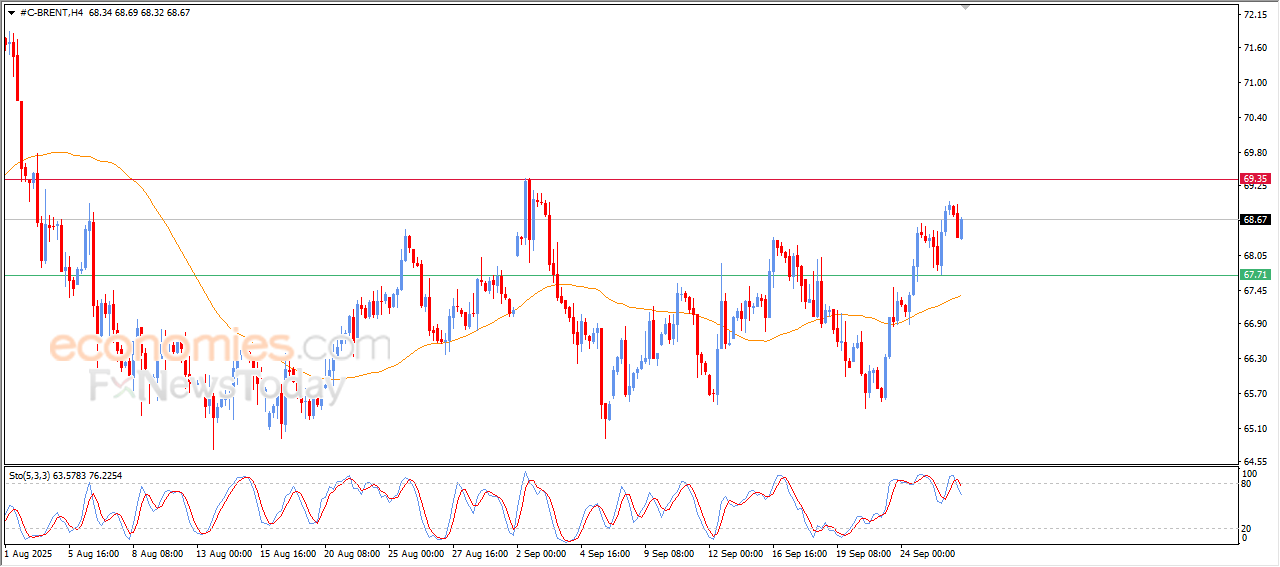Select the green 67.71 price tag
Screen dimensions: 1280x567
pyautogui.click(x=1256, y=274)
